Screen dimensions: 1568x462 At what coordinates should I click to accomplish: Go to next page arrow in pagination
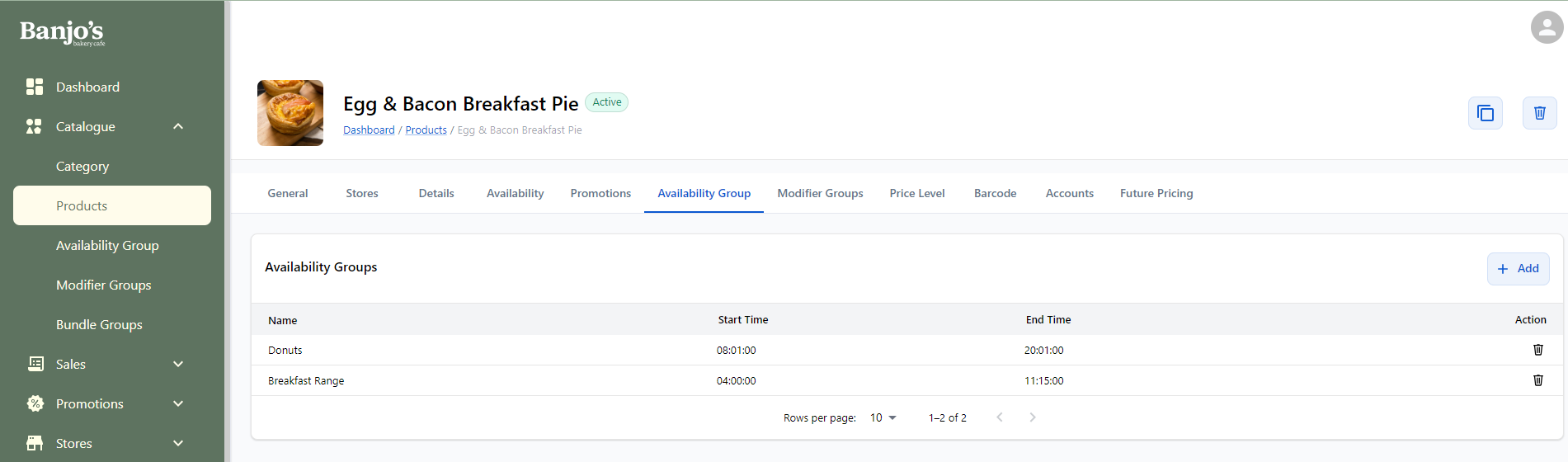1032,417
